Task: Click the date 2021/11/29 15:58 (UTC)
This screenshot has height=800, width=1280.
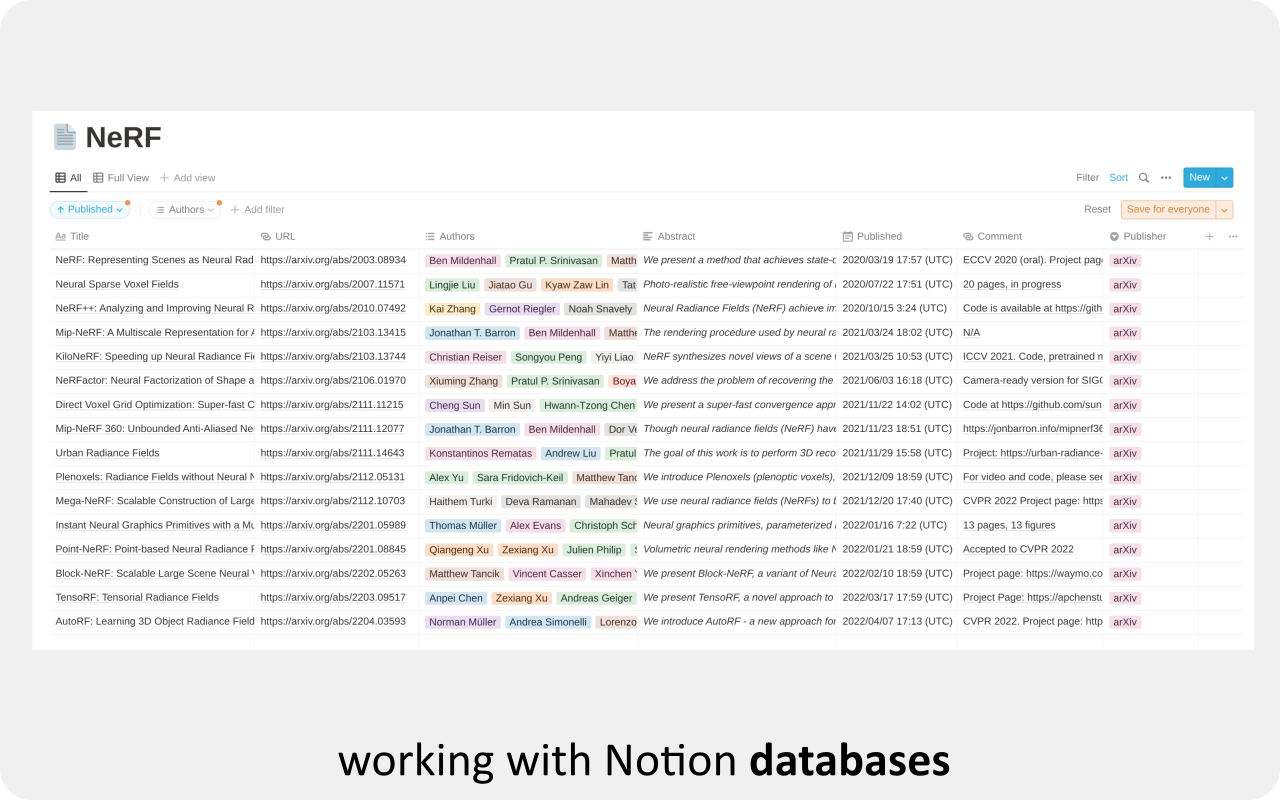Action: click(897, 453)
